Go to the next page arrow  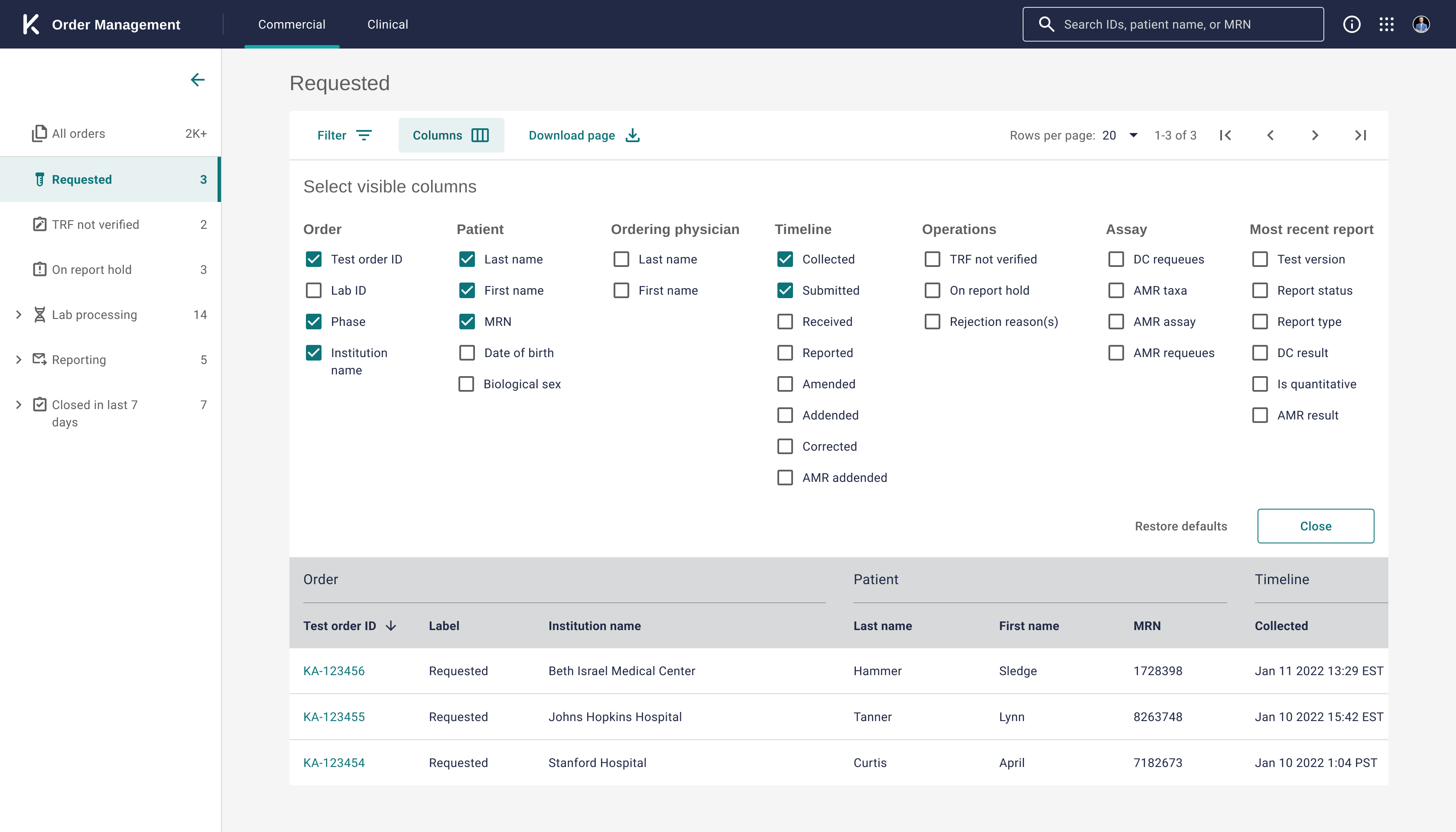[1315, 136]
